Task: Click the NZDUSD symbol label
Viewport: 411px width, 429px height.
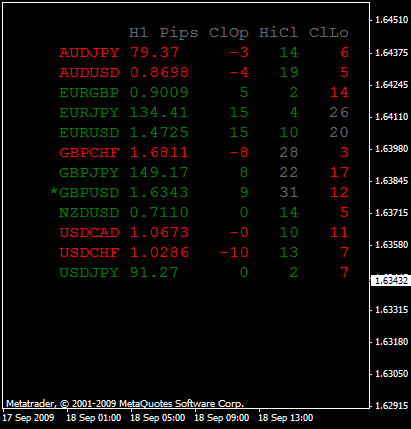Action: (x=89, y=213)
